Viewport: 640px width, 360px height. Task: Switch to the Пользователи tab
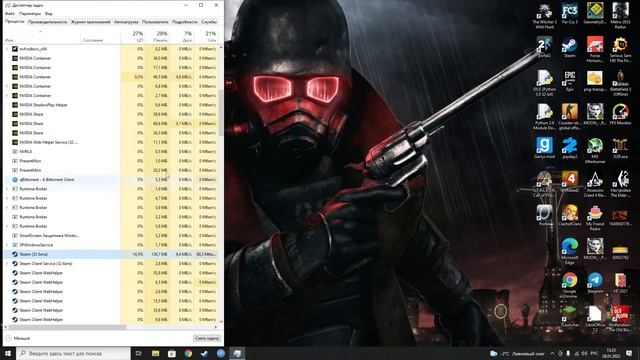click(155, 22)
